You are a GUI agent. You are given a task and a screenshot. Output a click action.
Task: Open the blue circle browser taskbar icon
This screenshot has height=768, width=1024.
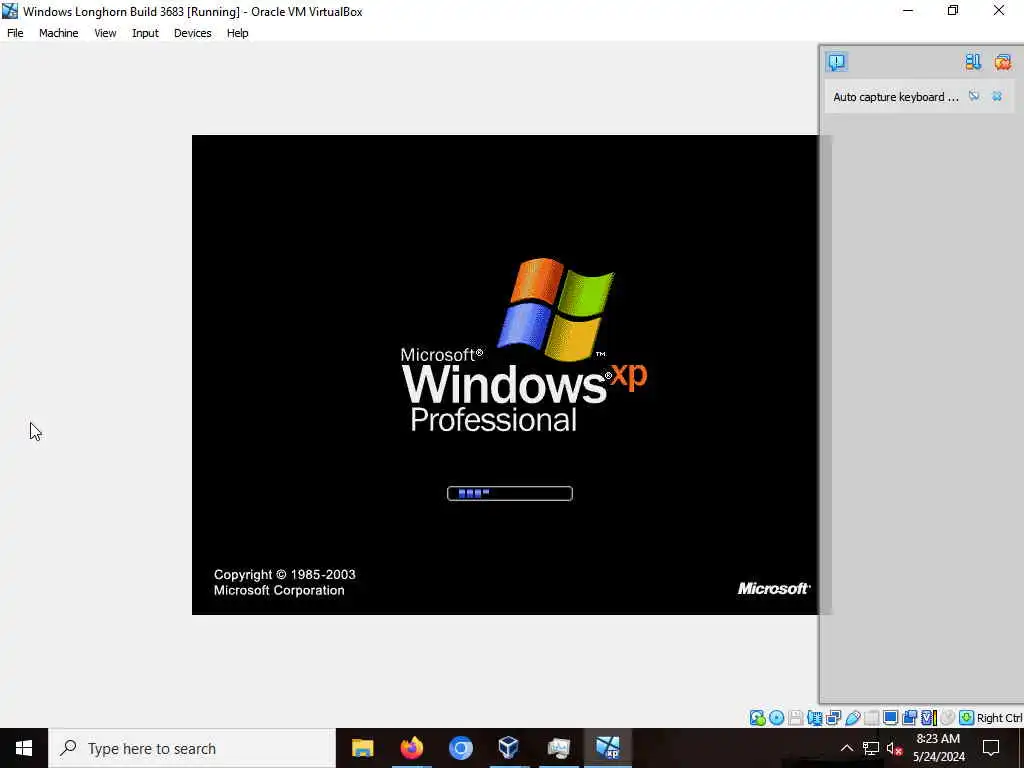click(460, 748)
